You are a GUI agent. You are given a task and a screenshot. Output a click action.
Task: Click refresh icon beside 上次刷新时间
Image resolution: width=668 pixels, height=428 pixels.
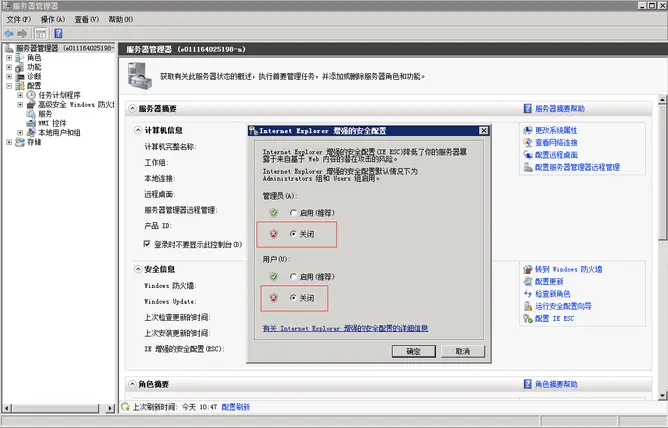(x=125, y=407)
